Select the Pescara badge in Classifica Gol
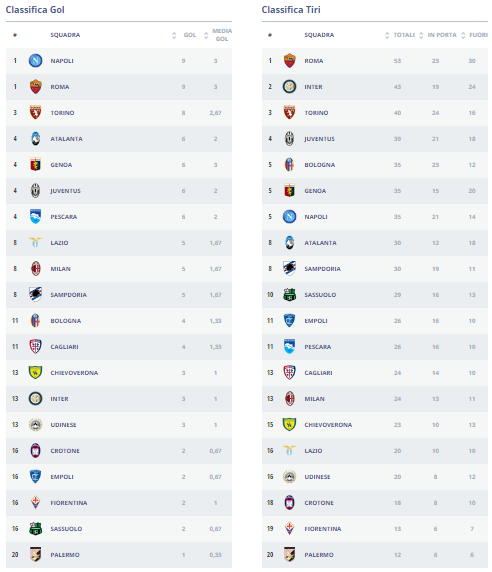The height and width of the screenshot is (572, 492). pos(35,216)
